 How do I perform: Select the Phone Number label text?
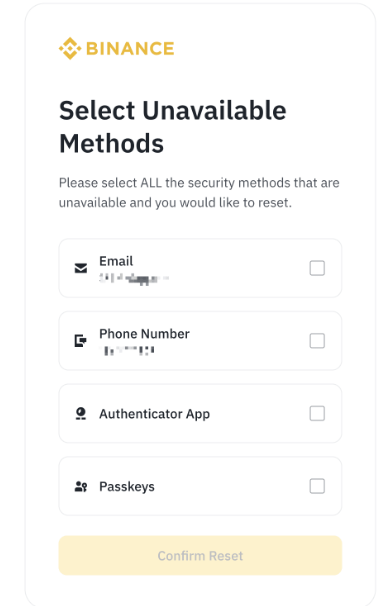(144, 334)
